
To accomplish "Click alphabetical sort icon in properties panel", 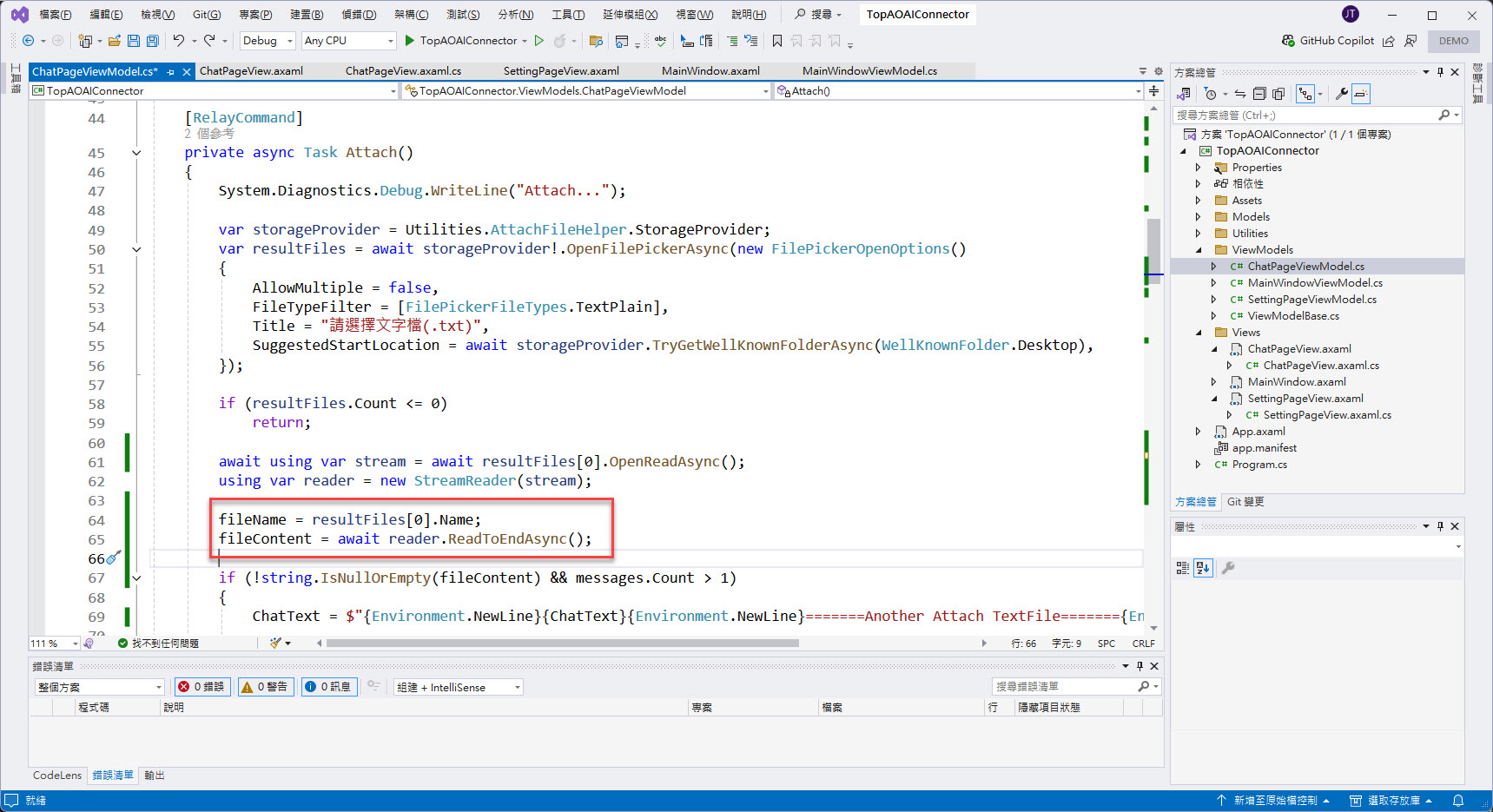I will coord(1203,568).
